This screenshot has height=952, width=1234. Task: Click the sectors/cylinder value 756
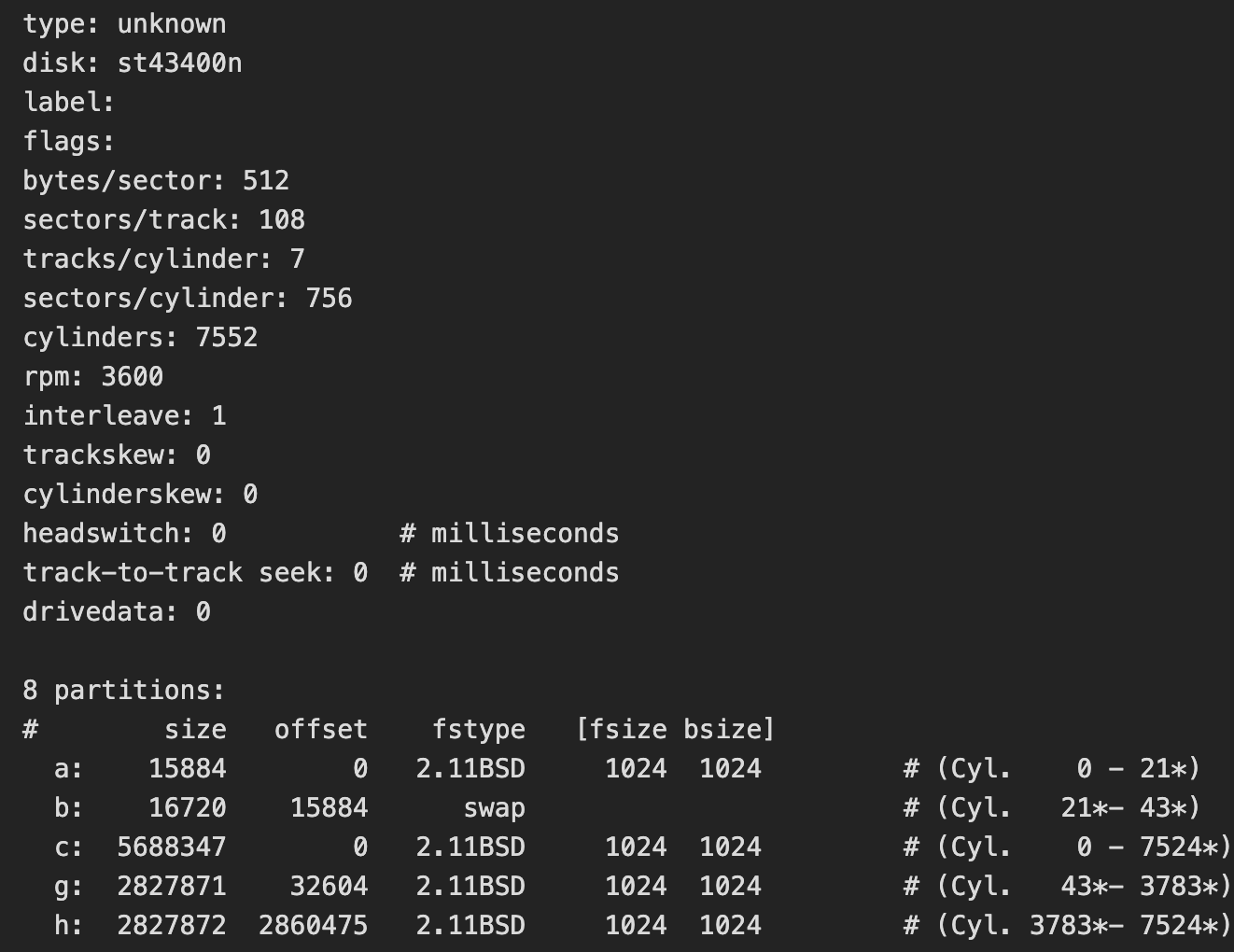(x=329, y=299)
